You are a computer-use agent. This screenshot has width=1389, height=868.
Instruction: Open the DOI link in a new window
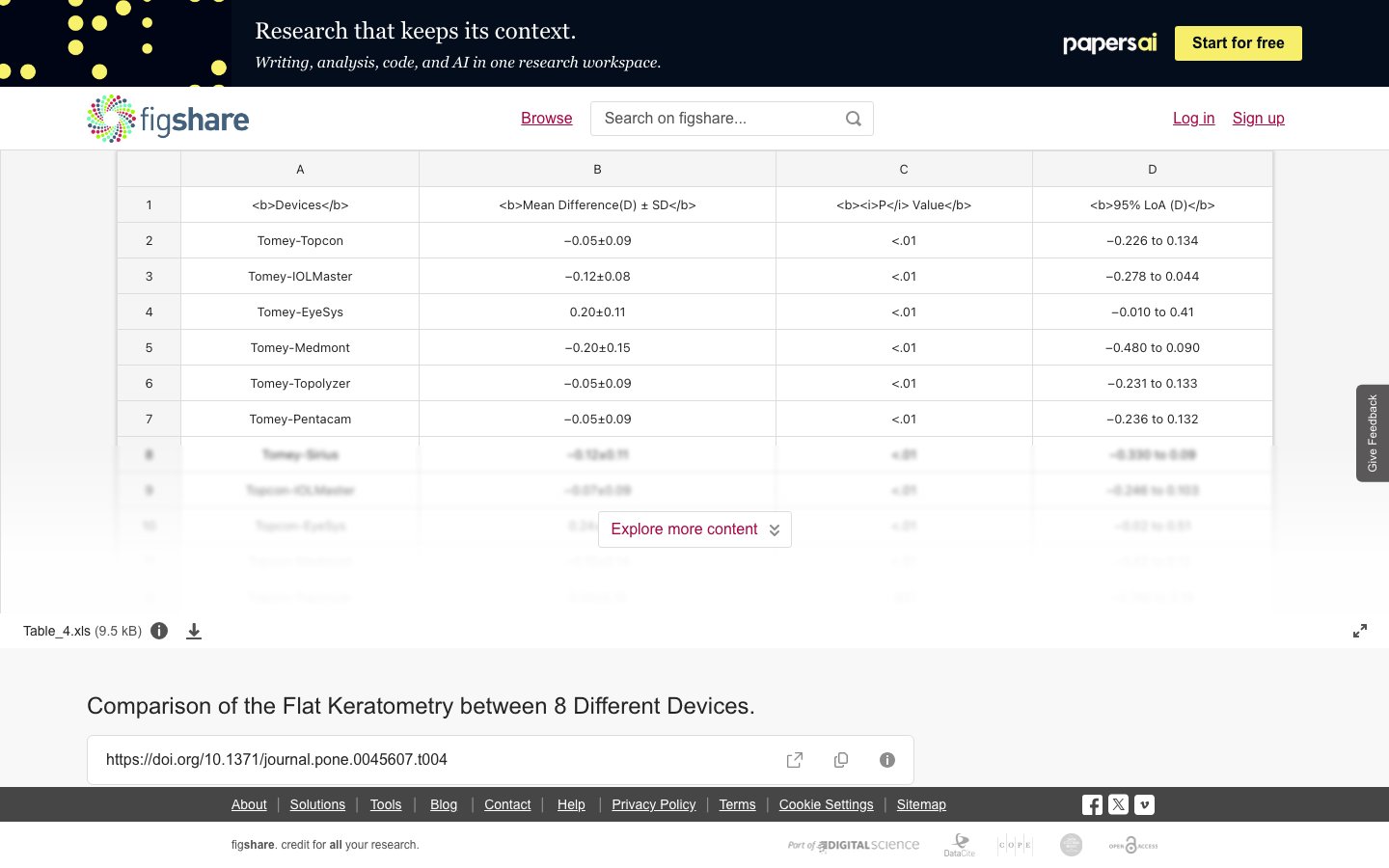tap(795, 760)
